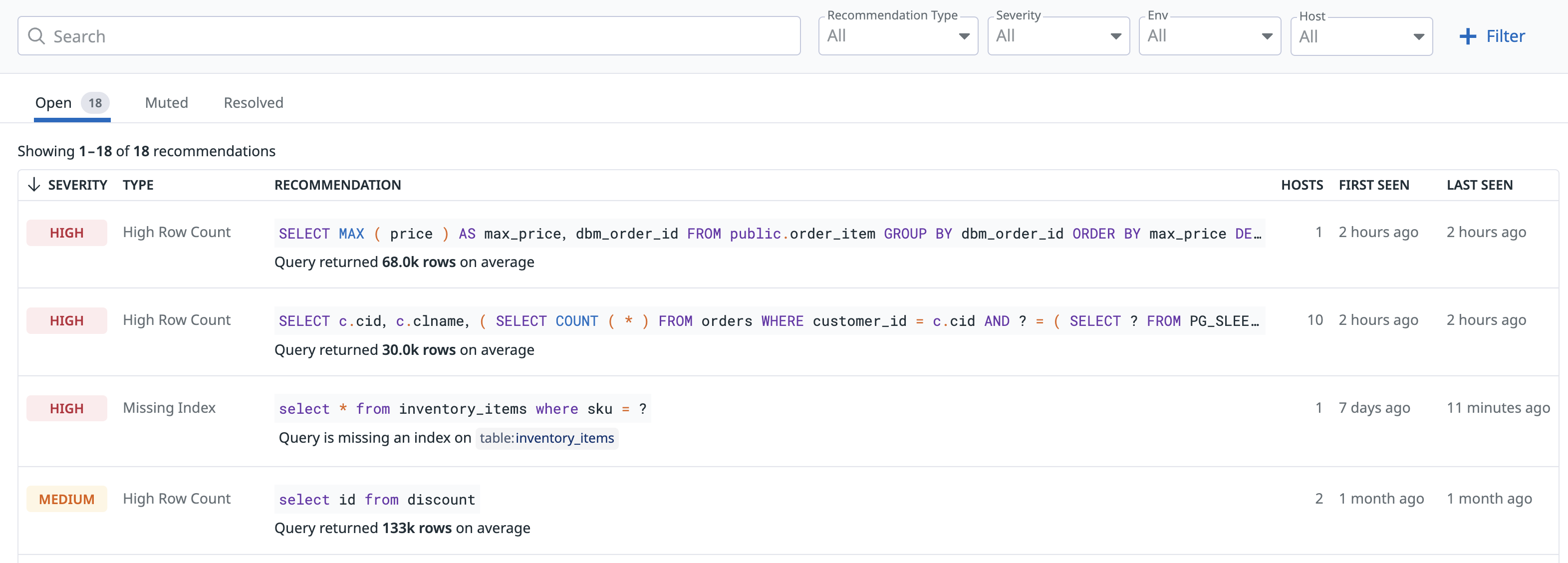
Task: Click '1 month ago' first seen cell
Action: coord(1381,498)
